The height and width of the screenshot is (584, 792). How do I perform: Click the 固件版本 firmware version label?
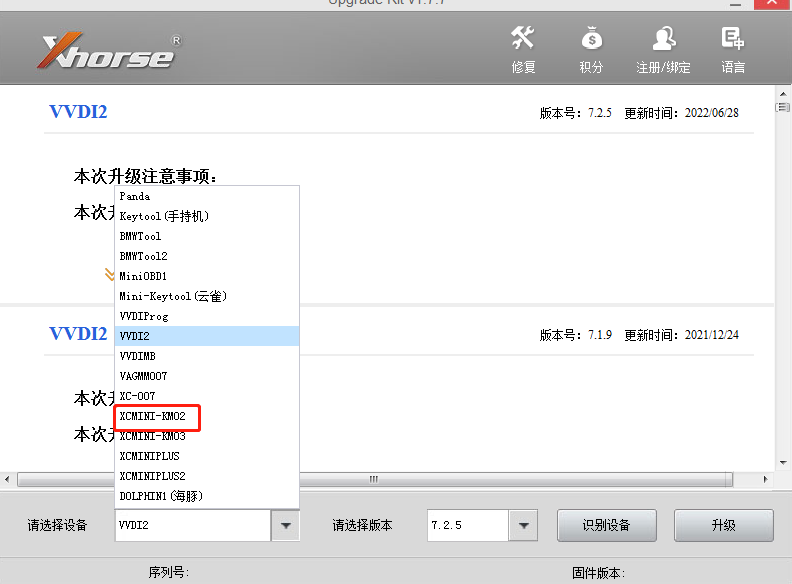(599, 573)
